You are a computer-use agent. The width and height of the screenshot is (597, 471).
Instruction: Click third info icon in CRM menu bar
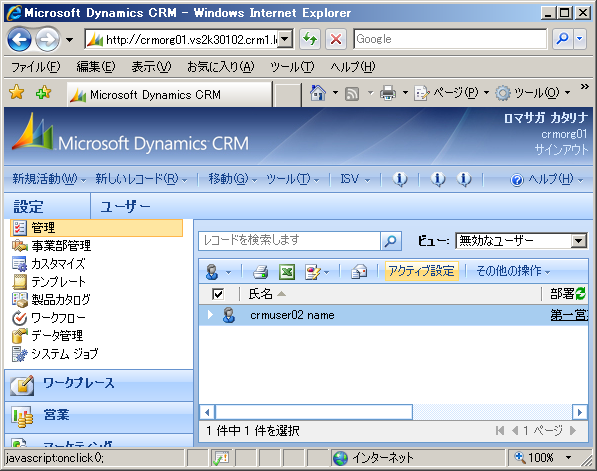464,179
